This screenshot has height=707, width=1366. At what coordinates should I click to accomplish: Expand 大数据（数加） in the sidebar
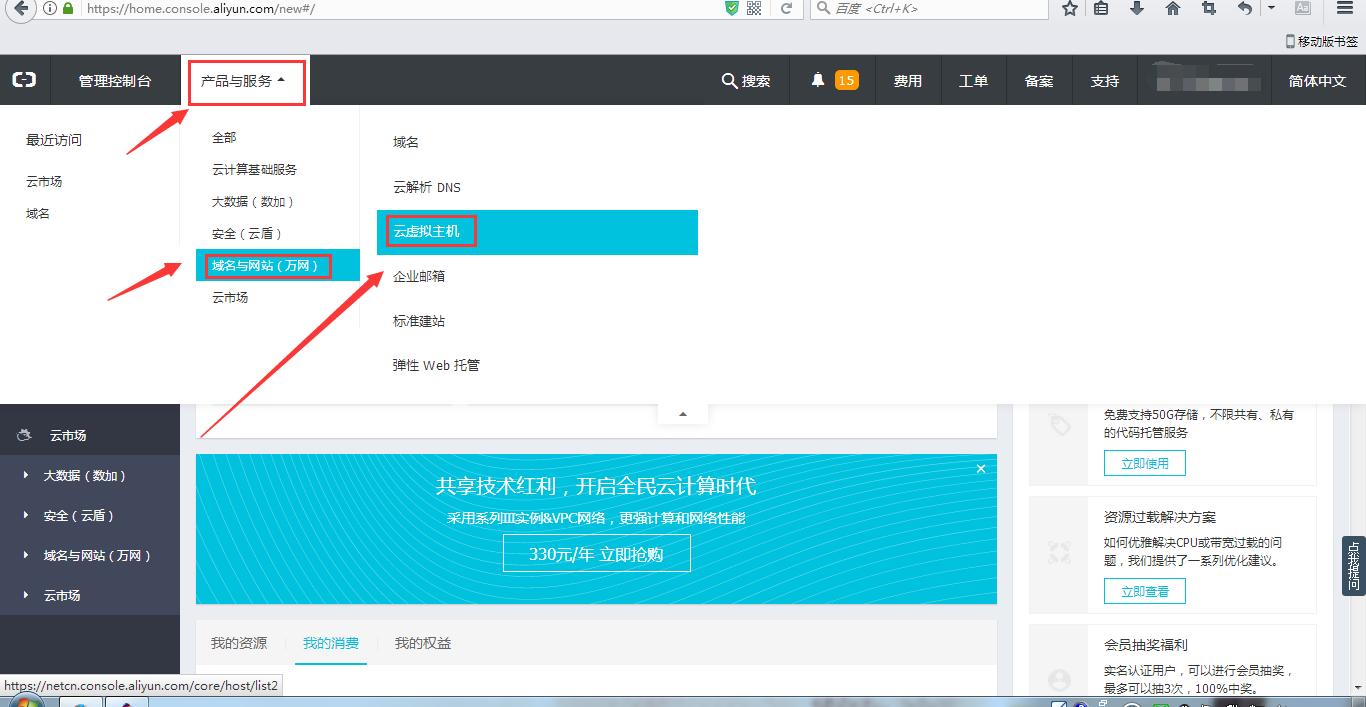pos(84,476)
